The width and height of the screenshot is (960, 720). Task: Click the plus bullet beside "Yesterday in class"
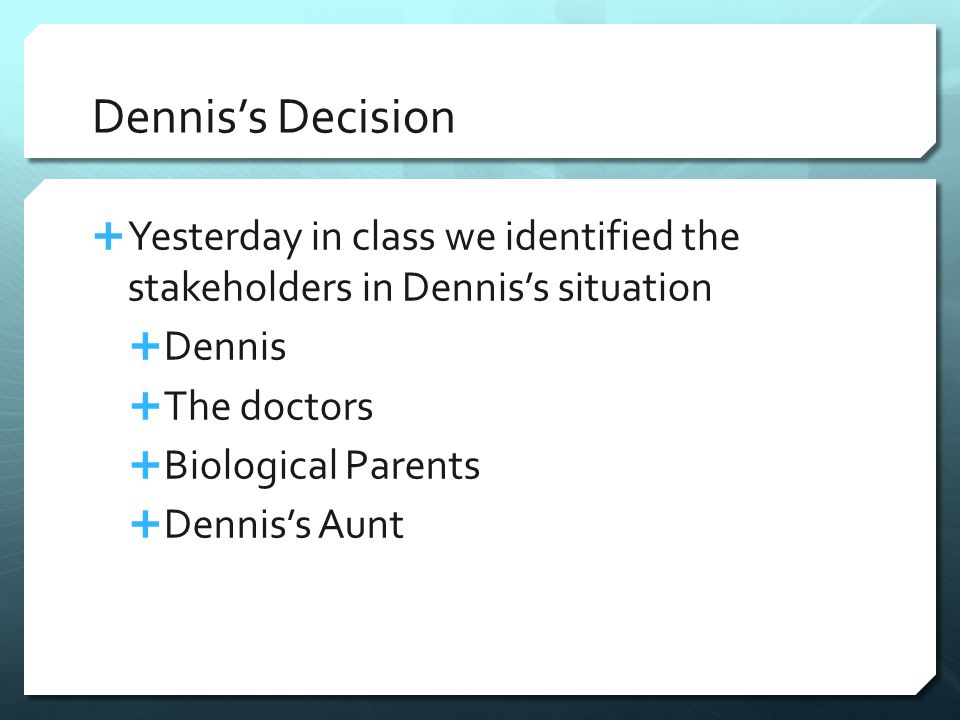tap(108, 236)
